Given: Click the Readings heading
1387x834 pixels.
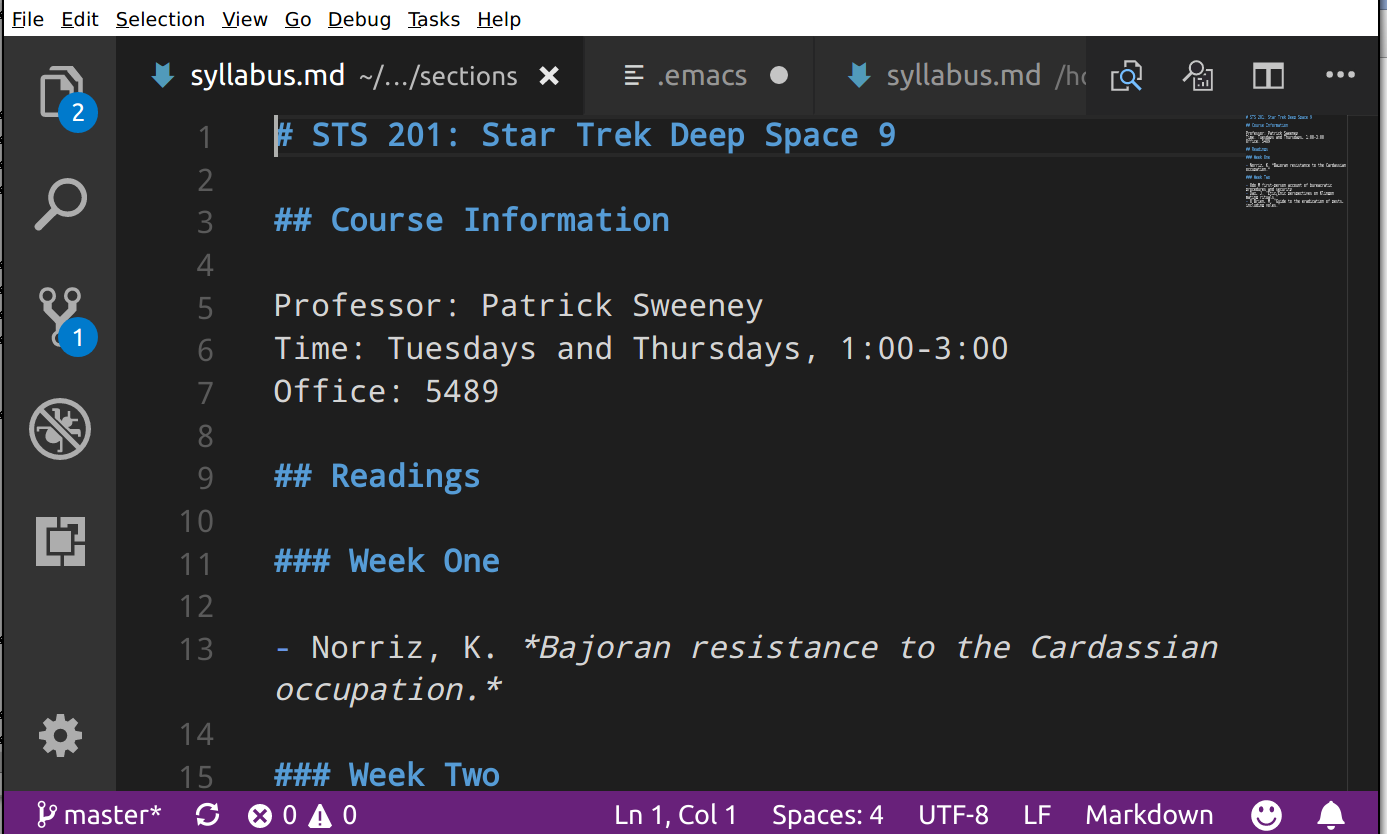Looking at the screenshot, I should (x=377, y=476).
